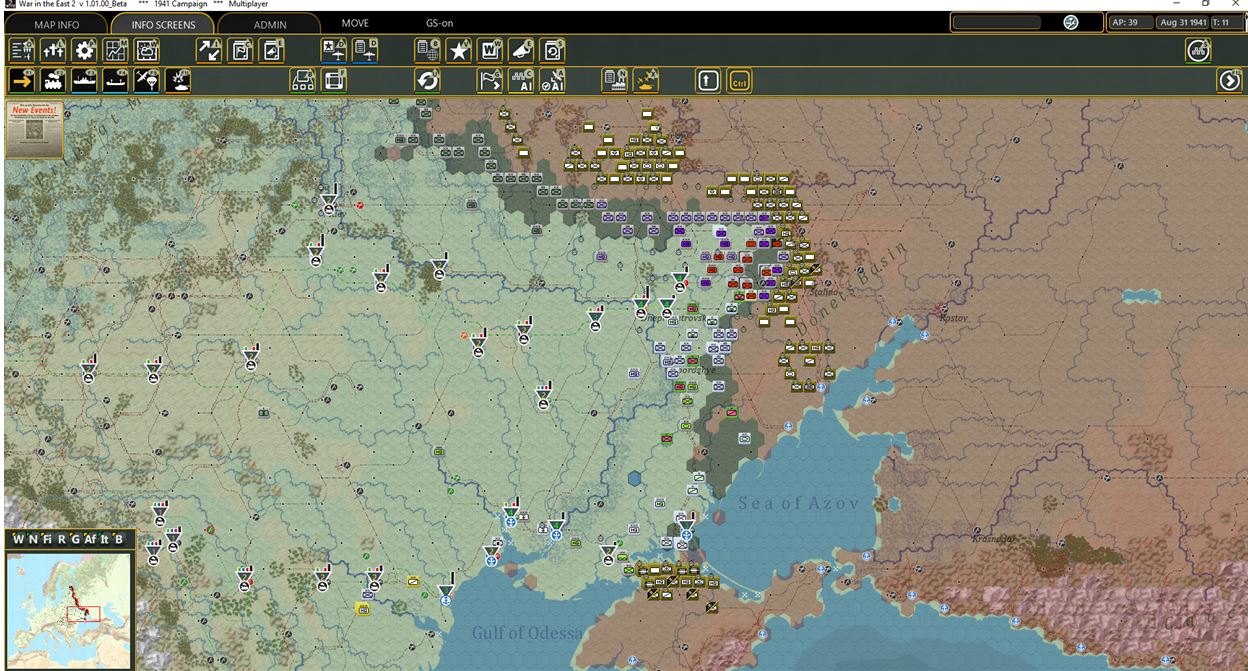Open the air directive list-plane icon

pyautogui.click(x=365, y=50)
